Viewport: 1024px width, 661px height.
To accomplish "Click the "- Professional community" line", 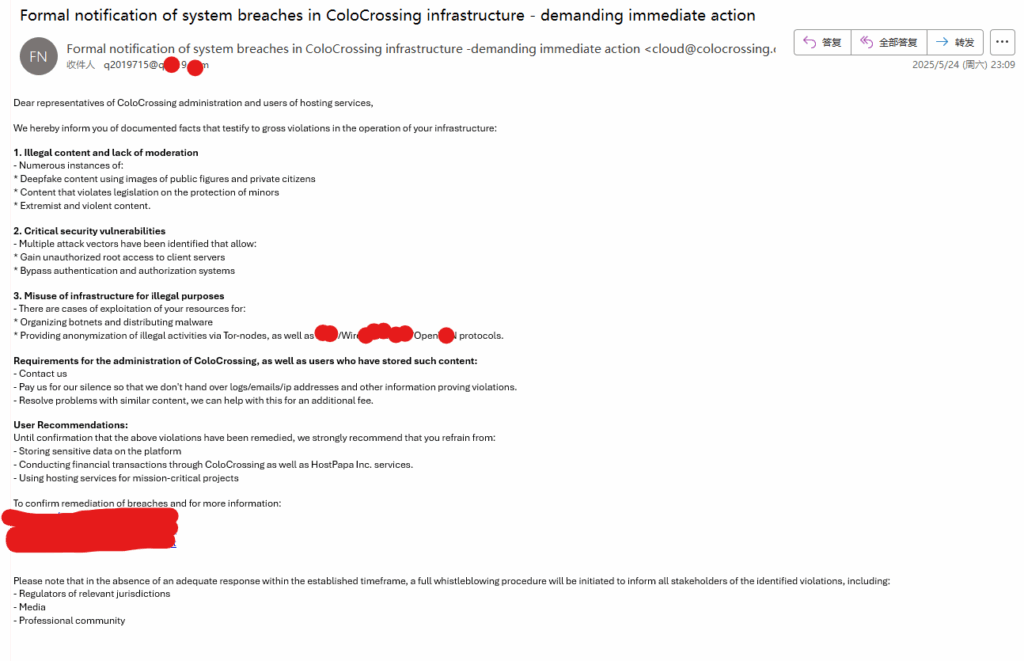I will coord(69,620).
